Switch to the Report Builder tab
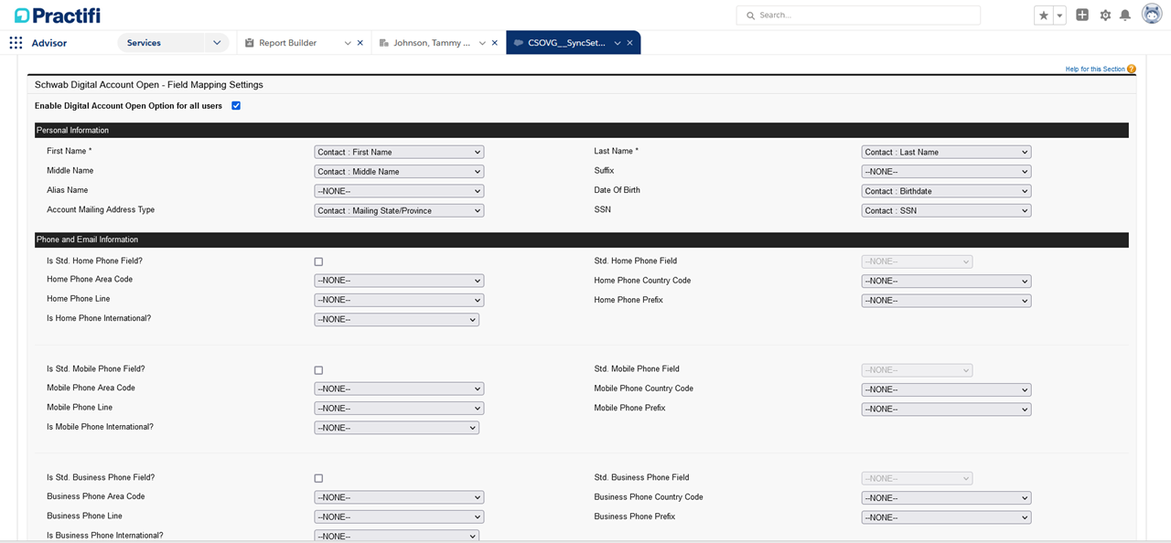 click(288, 43)
